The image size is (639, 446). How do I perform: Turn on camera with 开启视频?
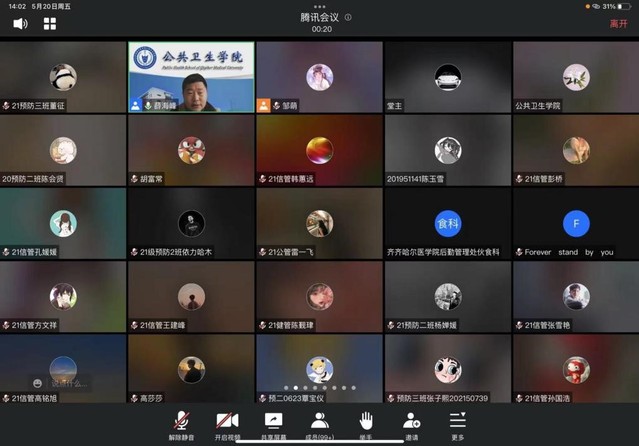[227, 423]
